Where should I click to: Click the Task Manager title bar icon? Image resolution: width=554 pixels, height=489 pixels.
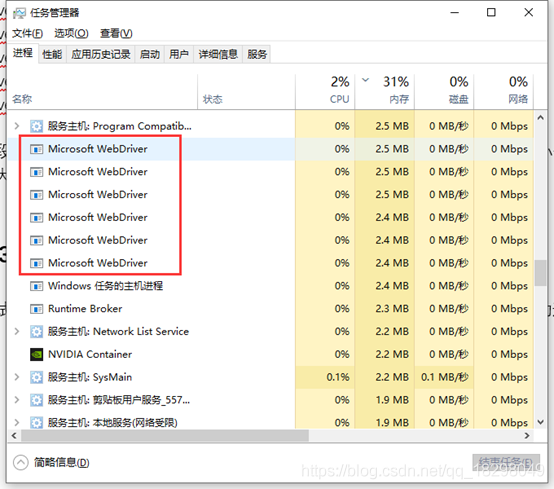point(19,13)
